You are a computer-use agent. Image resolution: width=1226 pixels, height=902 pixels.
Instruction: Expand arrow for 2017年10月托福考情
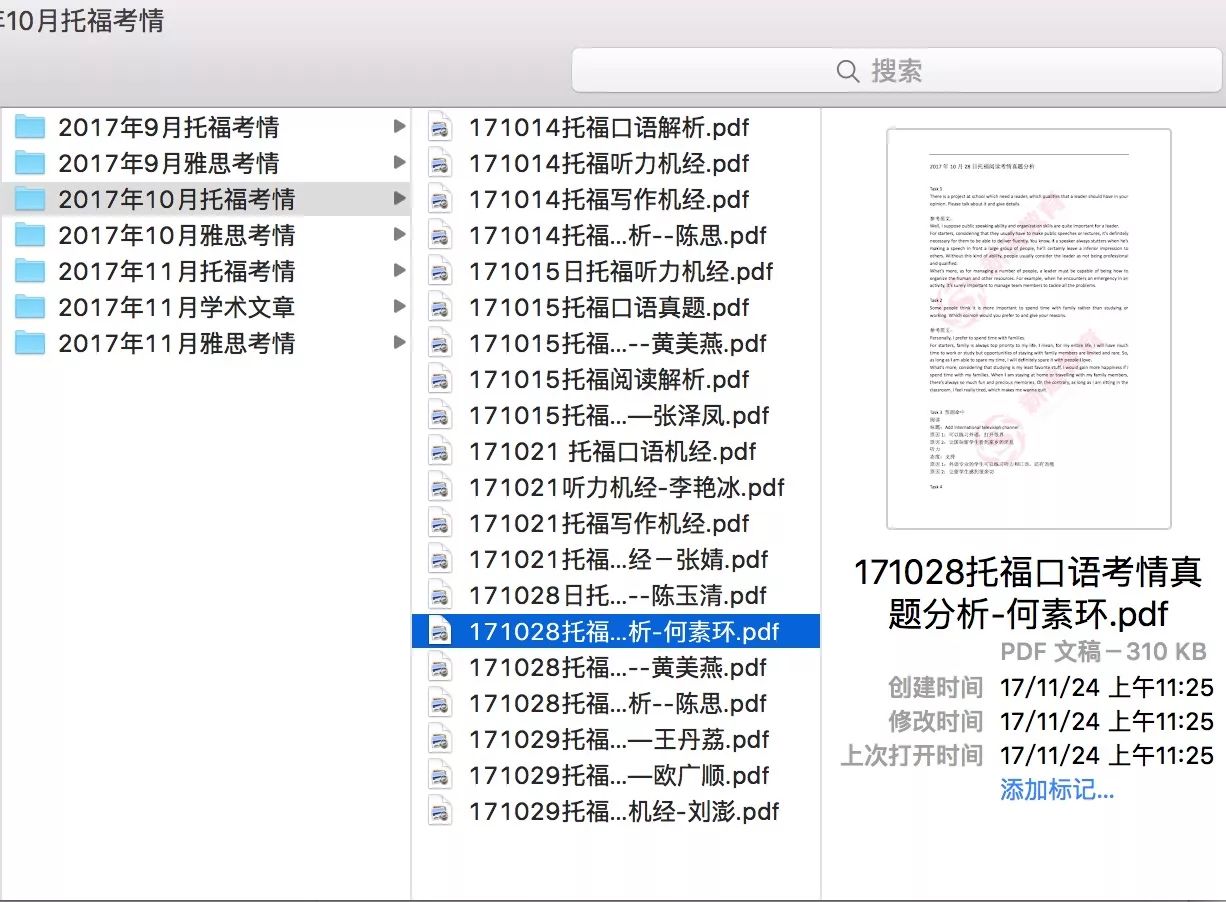tap(399, 198)
